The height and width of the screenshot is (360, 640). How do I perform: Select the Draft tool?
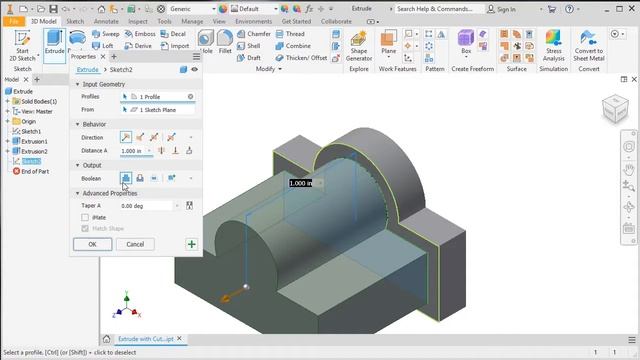coord(249,58)
